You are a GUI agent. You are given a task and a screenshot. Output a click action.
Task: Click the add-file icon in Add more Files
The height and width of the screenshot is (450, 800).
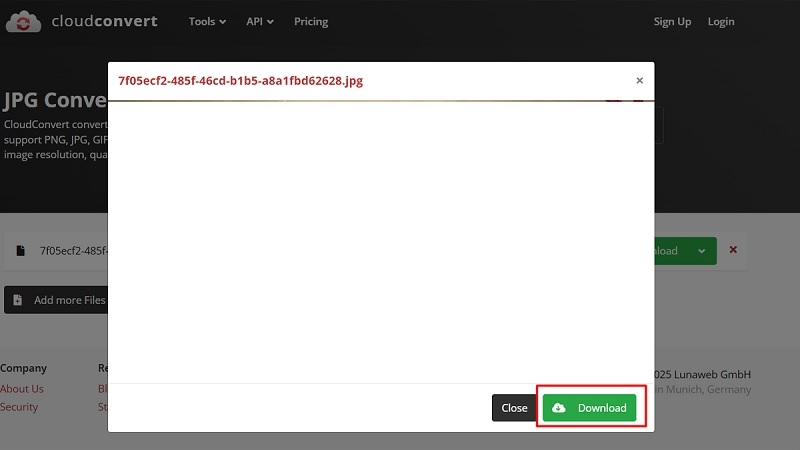(17, 300)
